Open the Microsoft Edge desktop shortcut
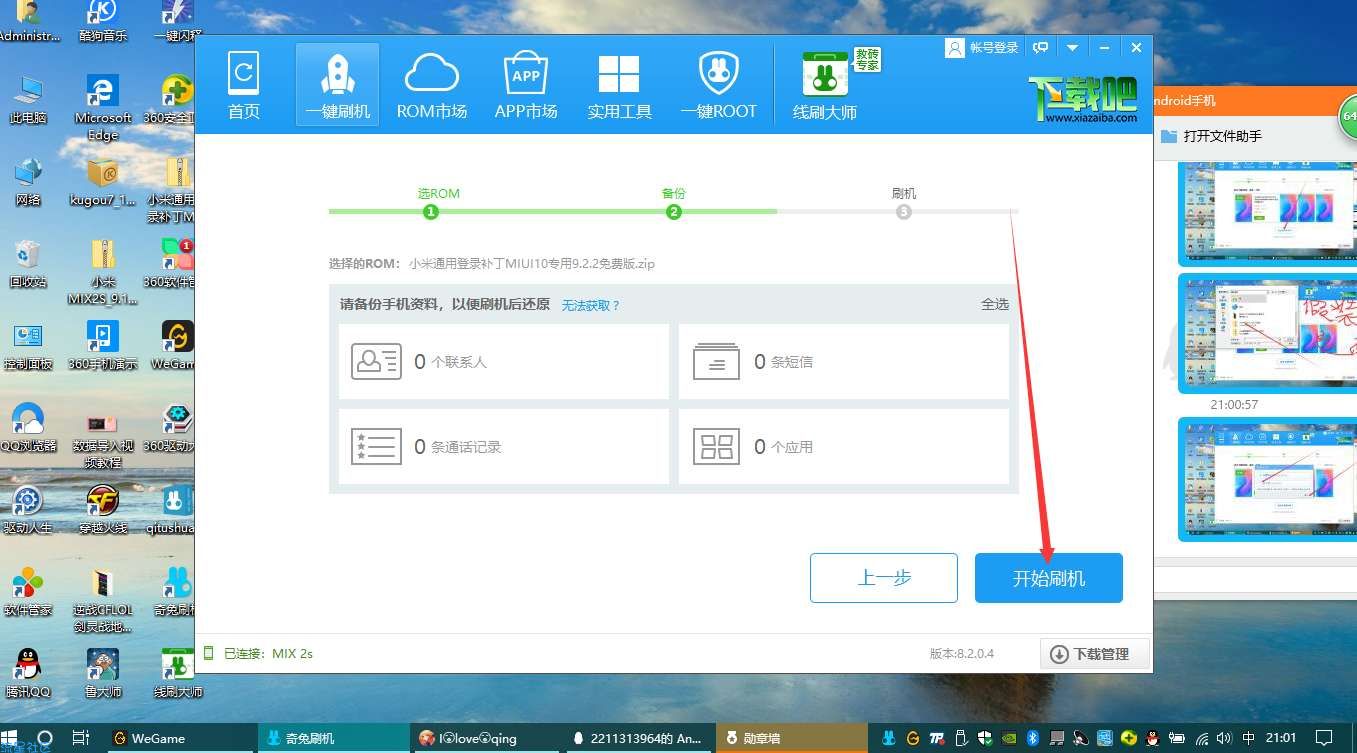 click(103, 106)
